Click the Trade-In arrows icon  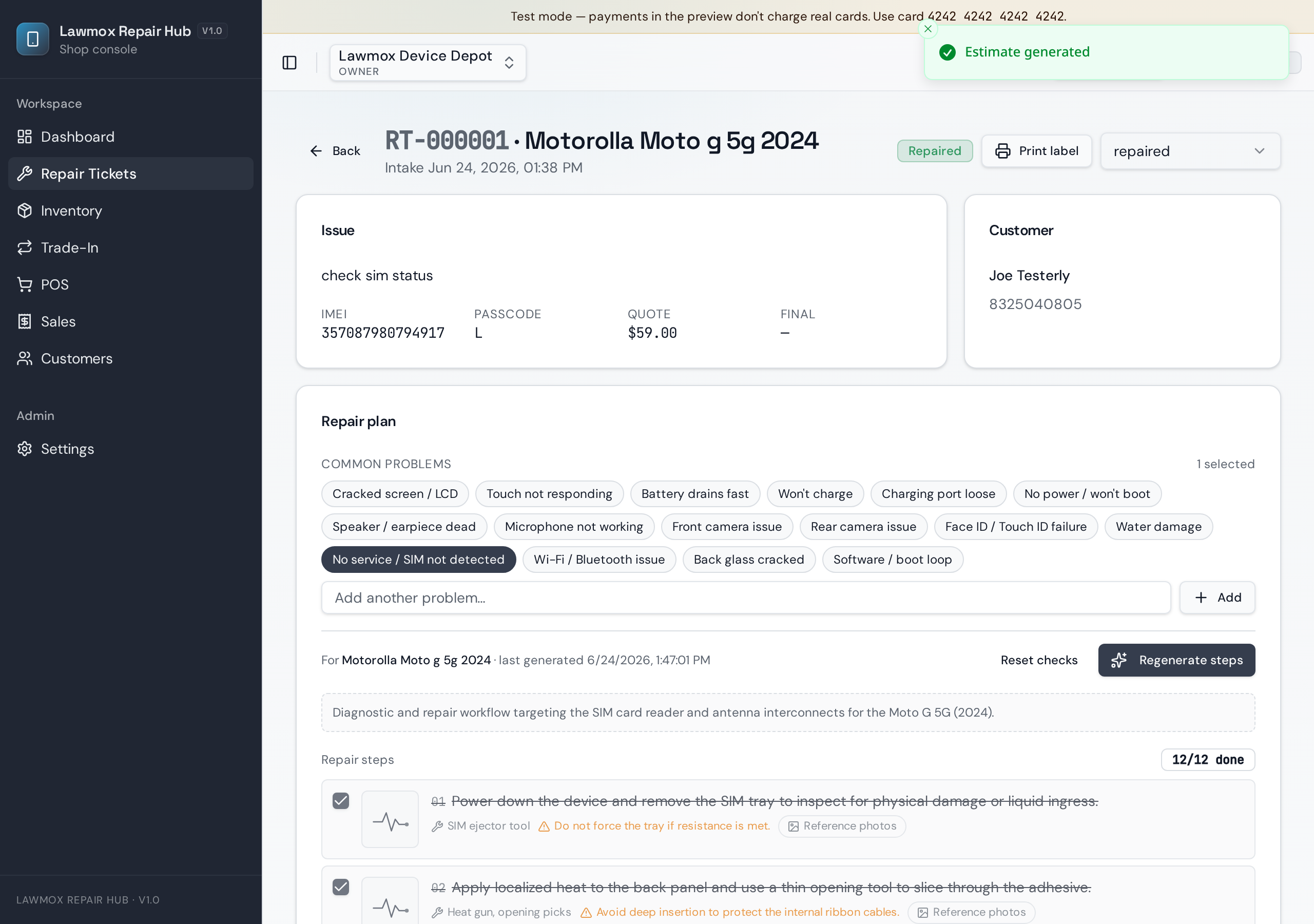point(25,247)
